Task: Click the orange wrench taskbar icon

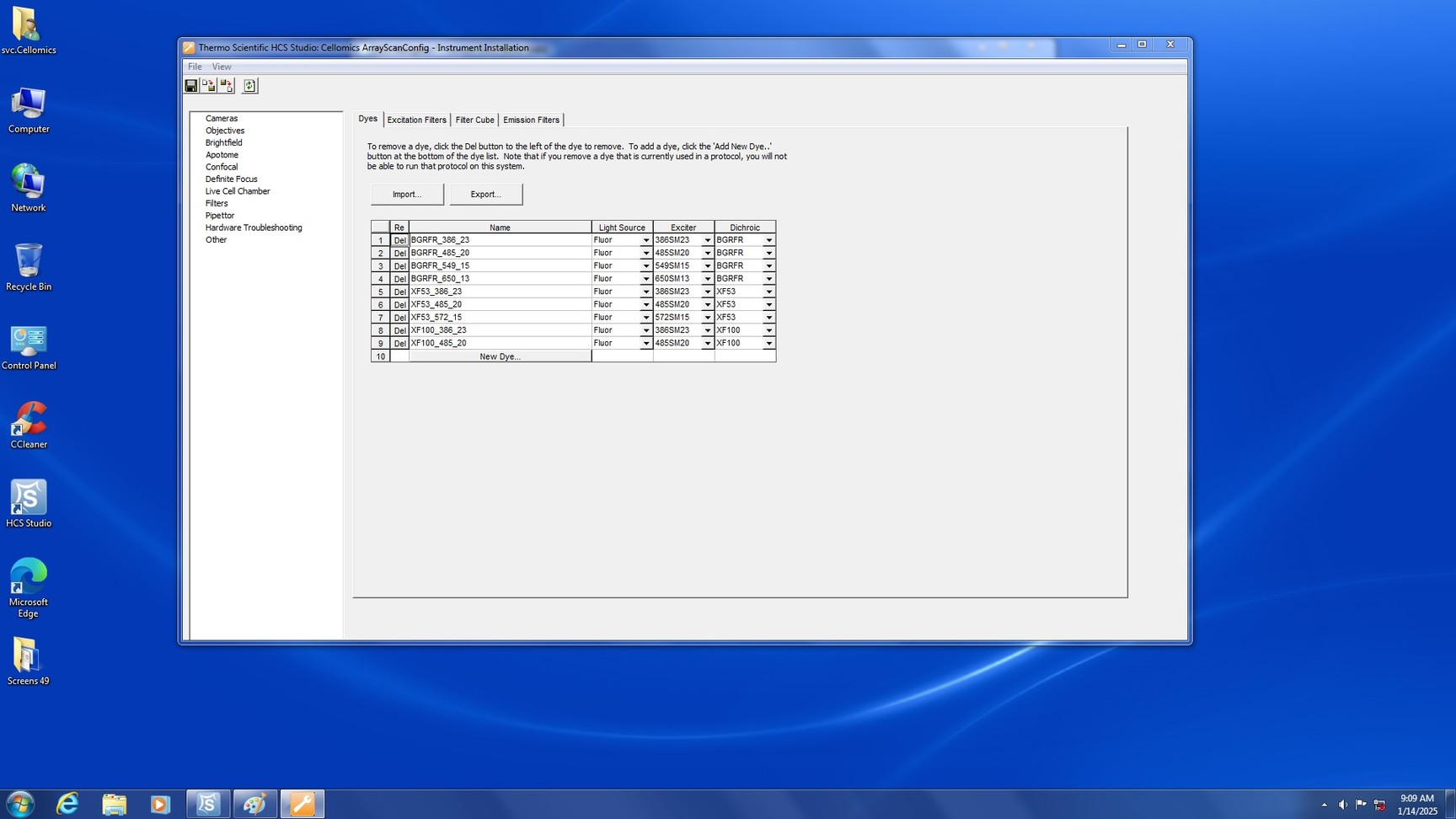Action: [302, 804]
